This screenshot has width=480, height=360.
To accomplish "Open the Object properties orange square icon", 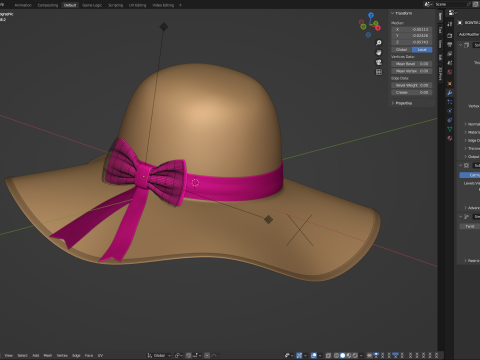I will pyautogui.click(x=450, y=84).
